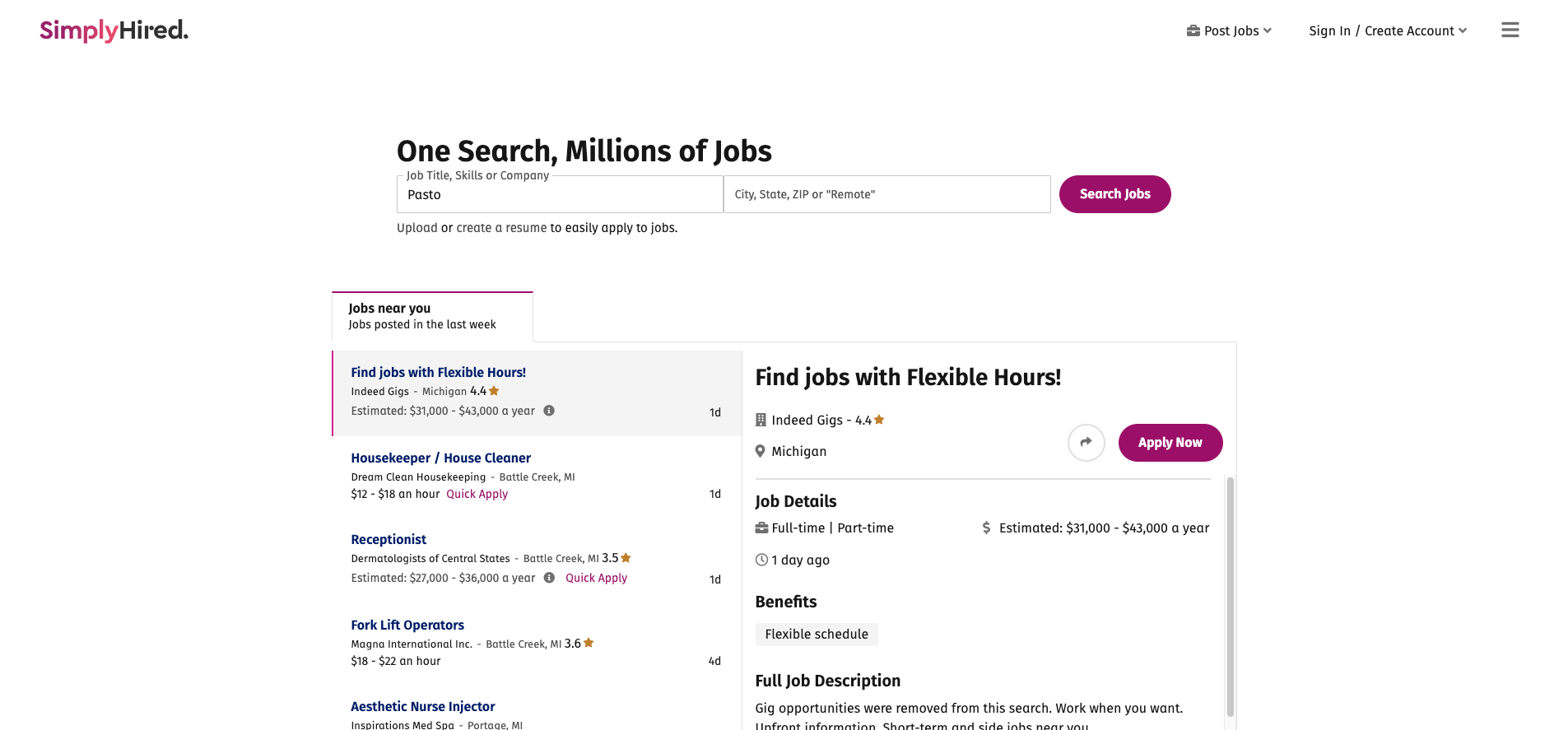
Task: Click info icon beside Receptionist salary estimate
Action: tap(549, 578)
